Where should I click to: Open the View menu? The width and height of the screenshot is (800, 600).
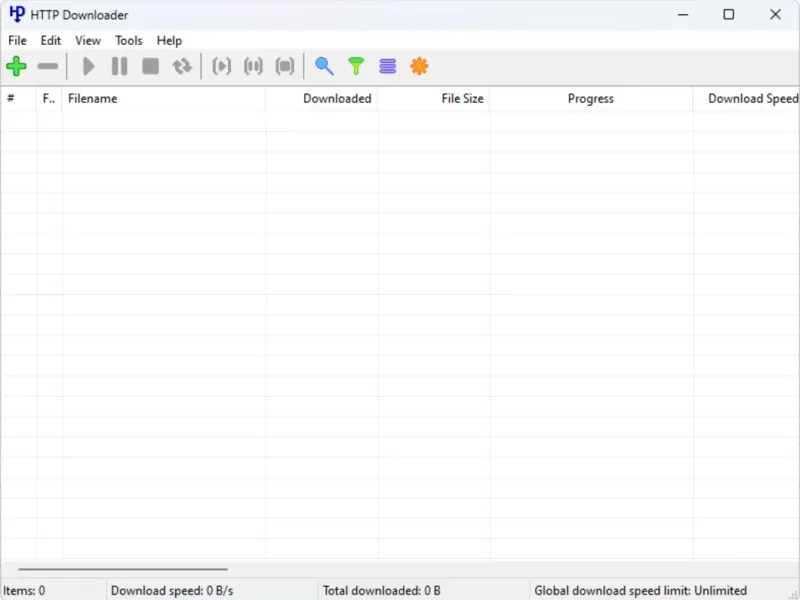(88, 40)
